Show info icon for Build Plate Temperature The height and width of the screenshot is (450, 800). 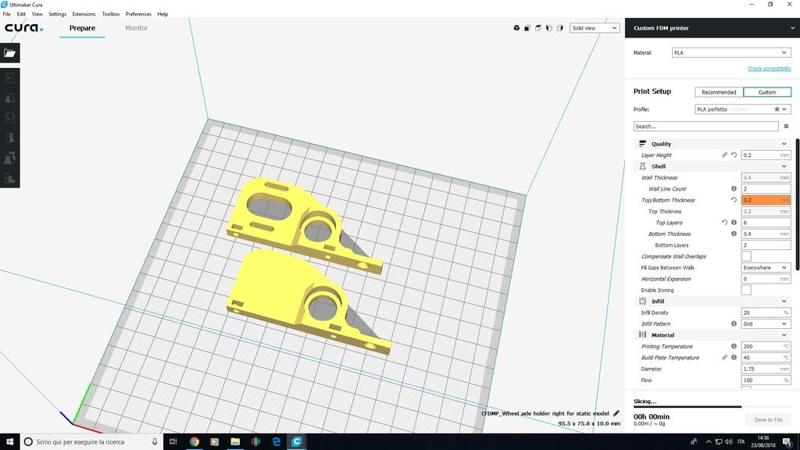point(734,357)
